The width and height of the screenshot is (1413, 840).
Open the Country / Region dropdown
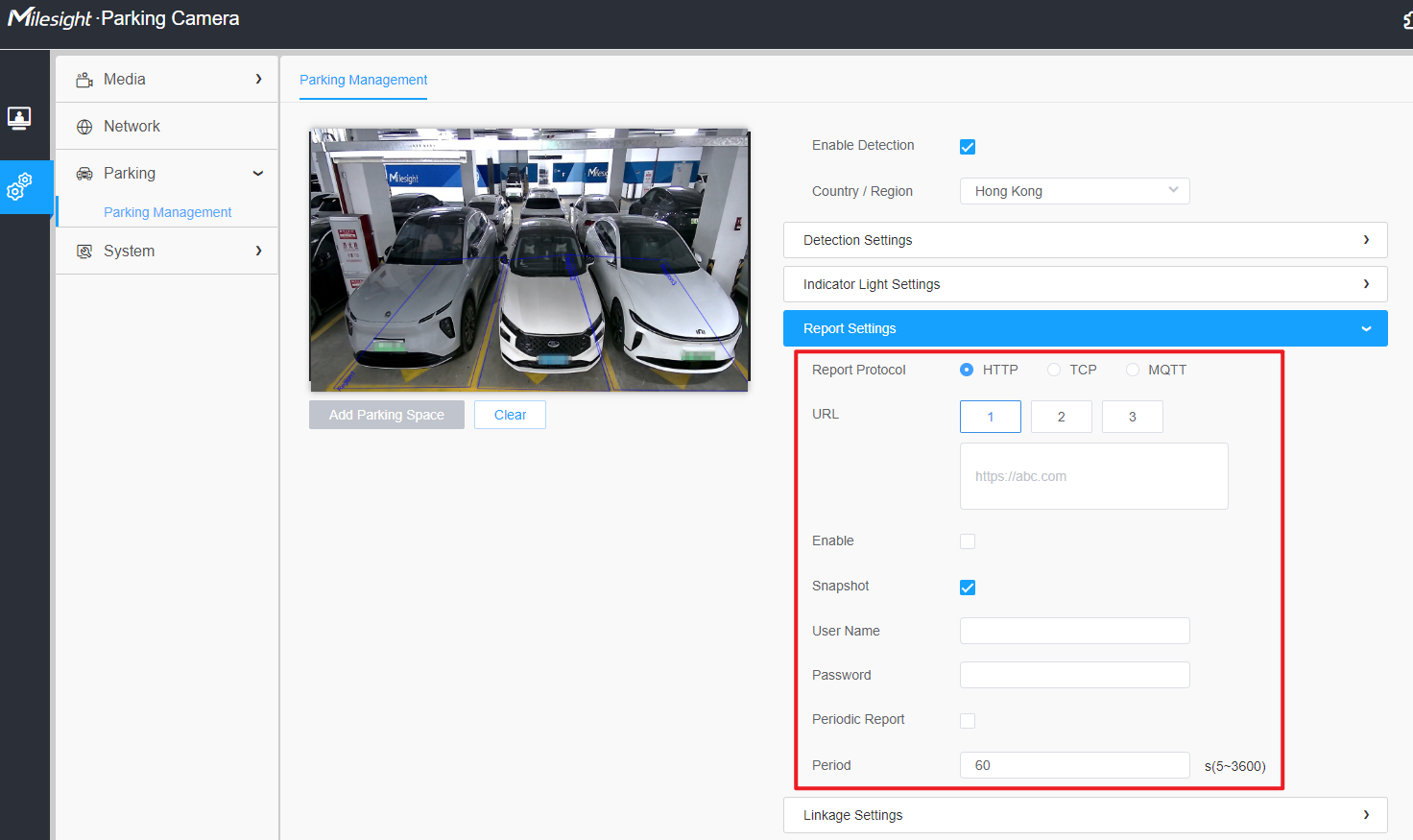click(x=1075, y=191)
